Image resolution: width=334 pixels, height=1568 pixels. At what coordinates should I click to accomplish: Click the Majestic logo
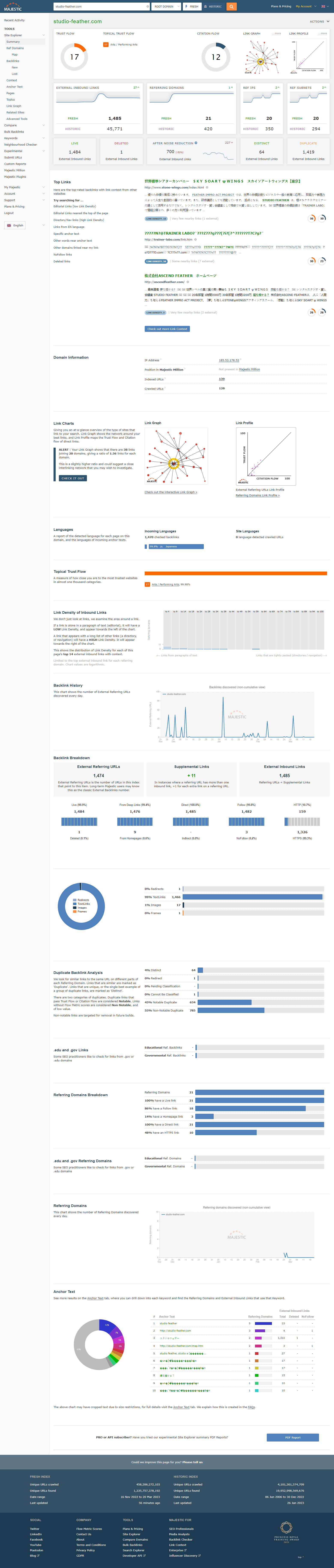(13, 7)
